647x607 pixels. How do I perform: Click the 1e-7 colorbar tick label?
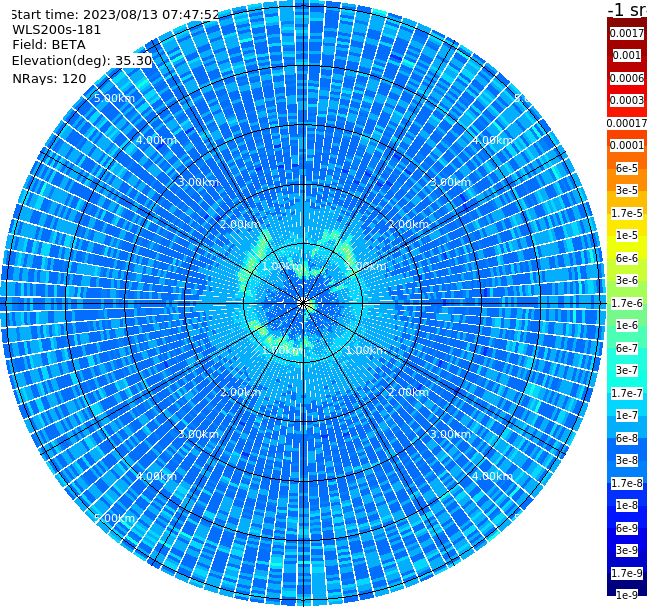point(627,415)
